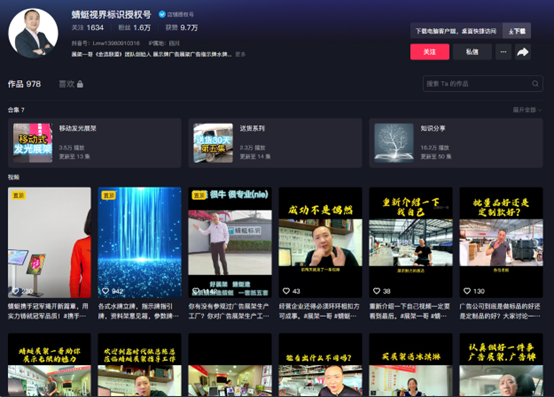Image resolution: width=554 pixels, height=397 pixels.
Task: Open the 移动发光展架 collection
Action: tap(94, 143)
